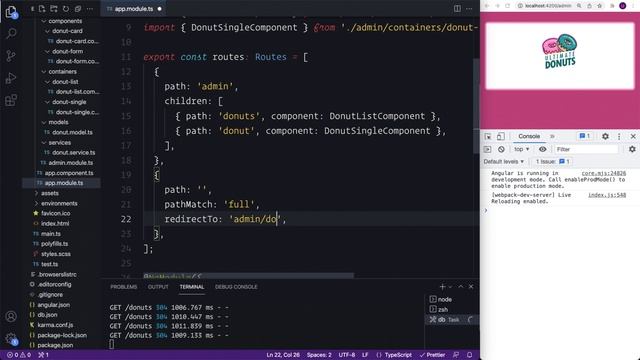640x360 pixels.
Task: Show the console sidebar in DevTools
Action: point(487,149)
